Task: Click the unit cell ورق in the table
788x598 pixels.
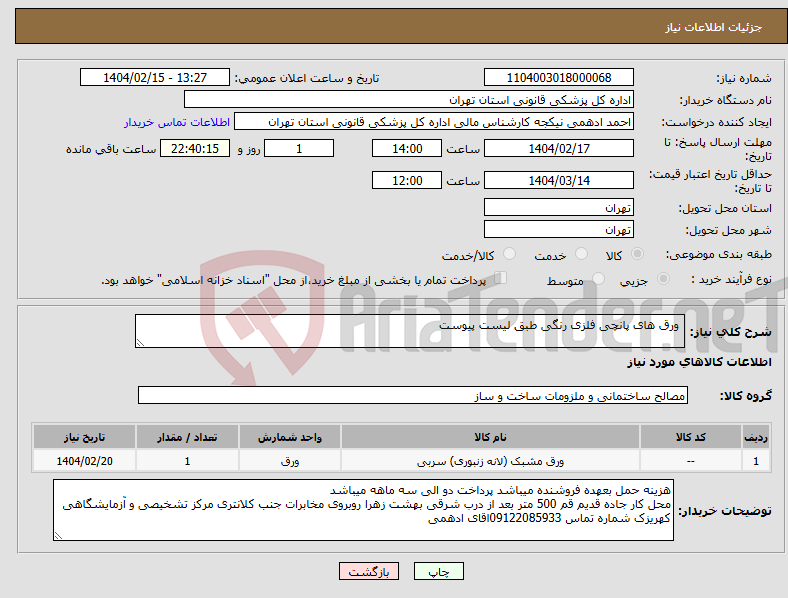Action: tap(290, 461)
